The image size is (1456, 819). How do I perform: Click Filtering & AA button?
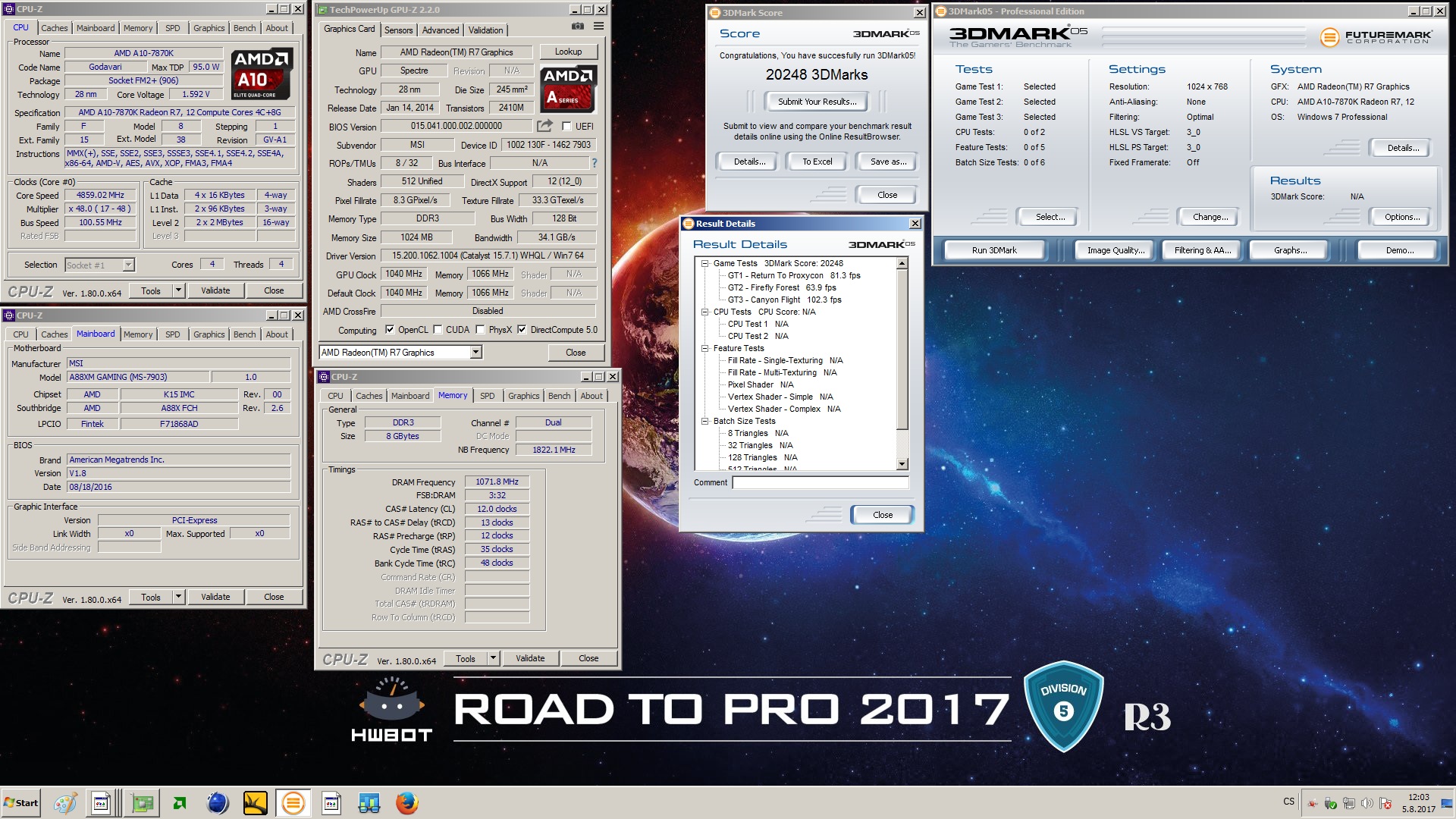click(x=1202, y=250)
